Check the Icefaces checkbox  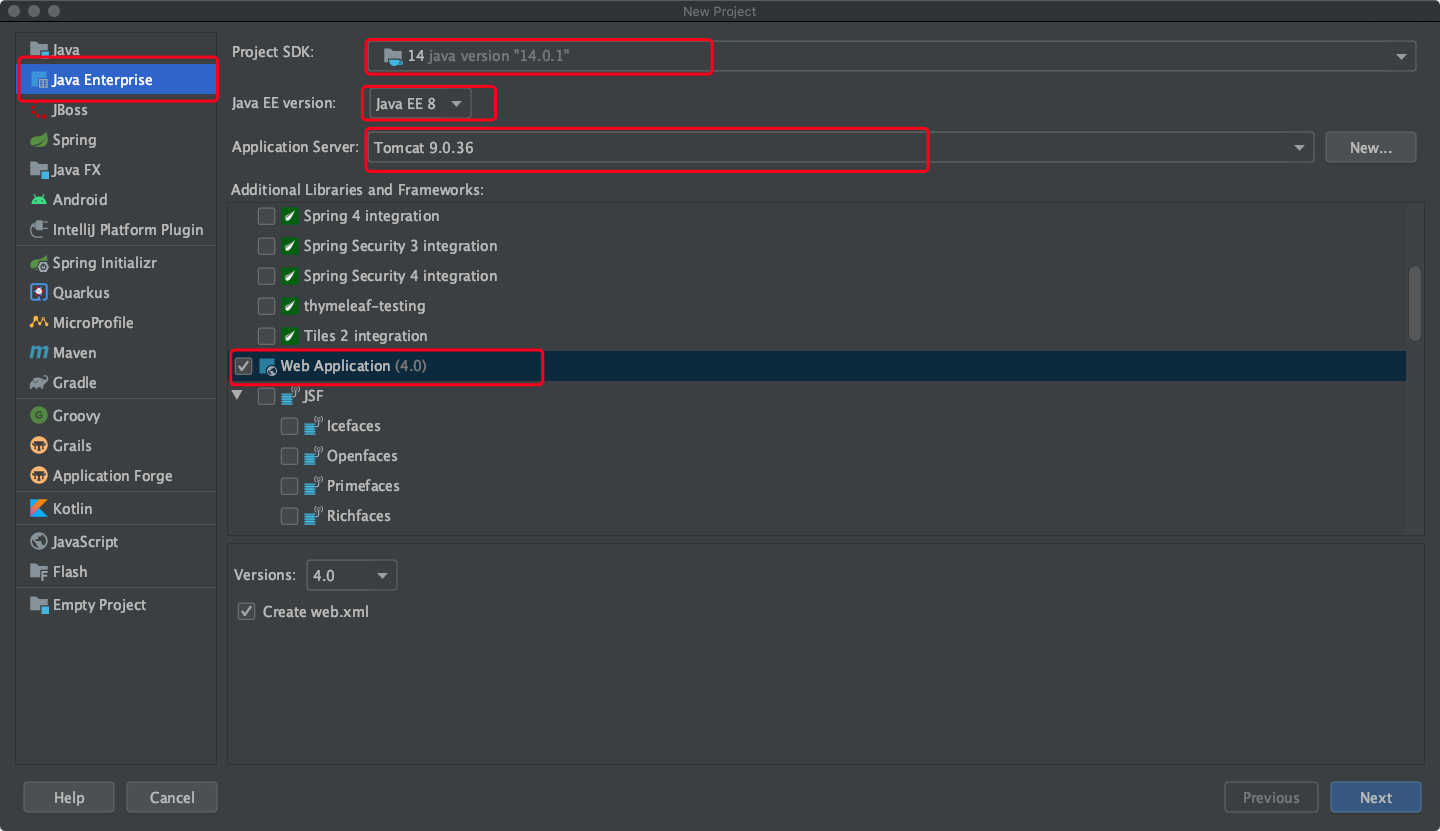pyautogui.click(x=289, y=426)
